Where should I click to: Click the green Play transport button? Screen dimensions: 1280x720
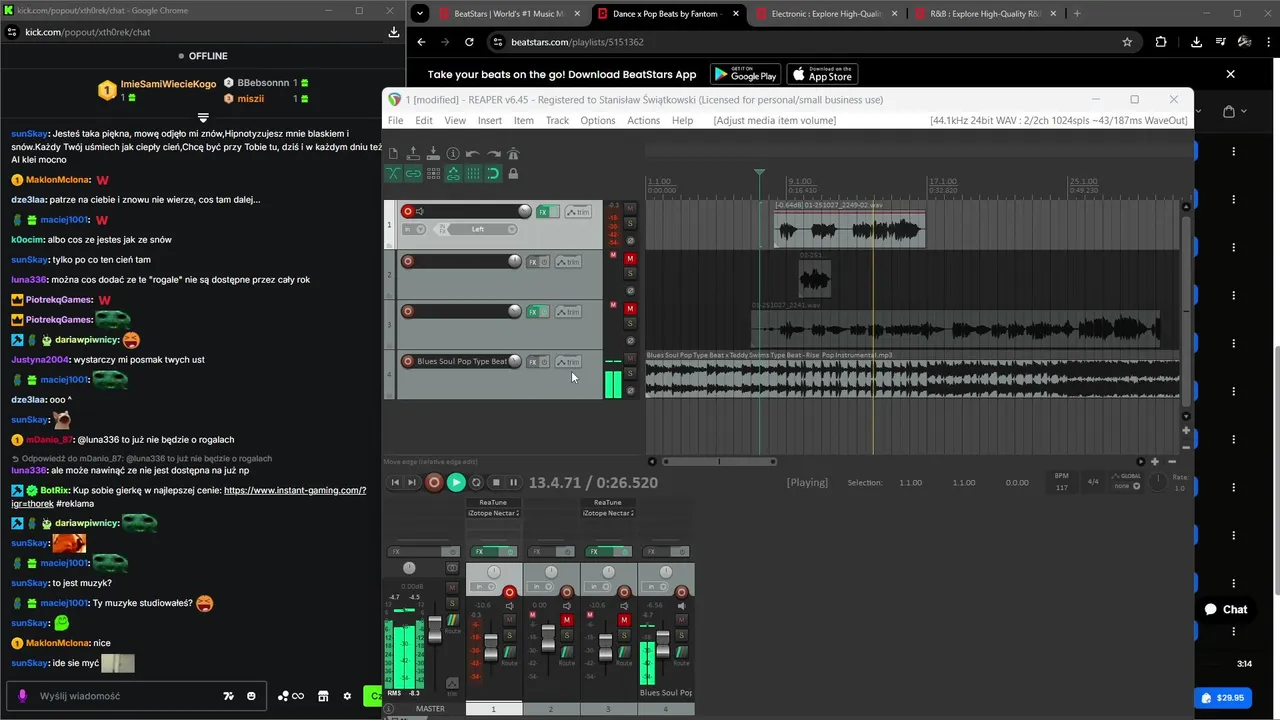coord(456,483)
